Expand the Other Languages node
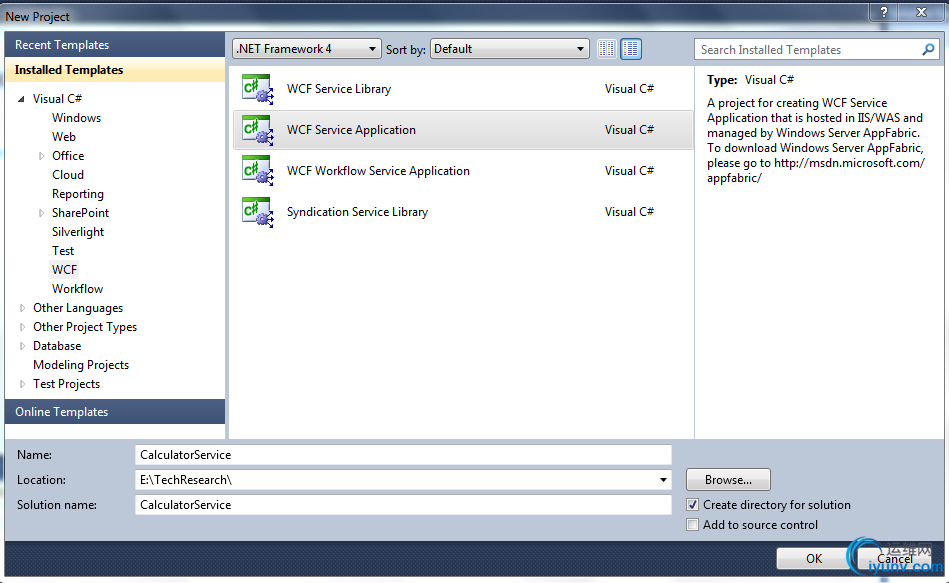This screenshot has height=583, width=949. (22, 308)
